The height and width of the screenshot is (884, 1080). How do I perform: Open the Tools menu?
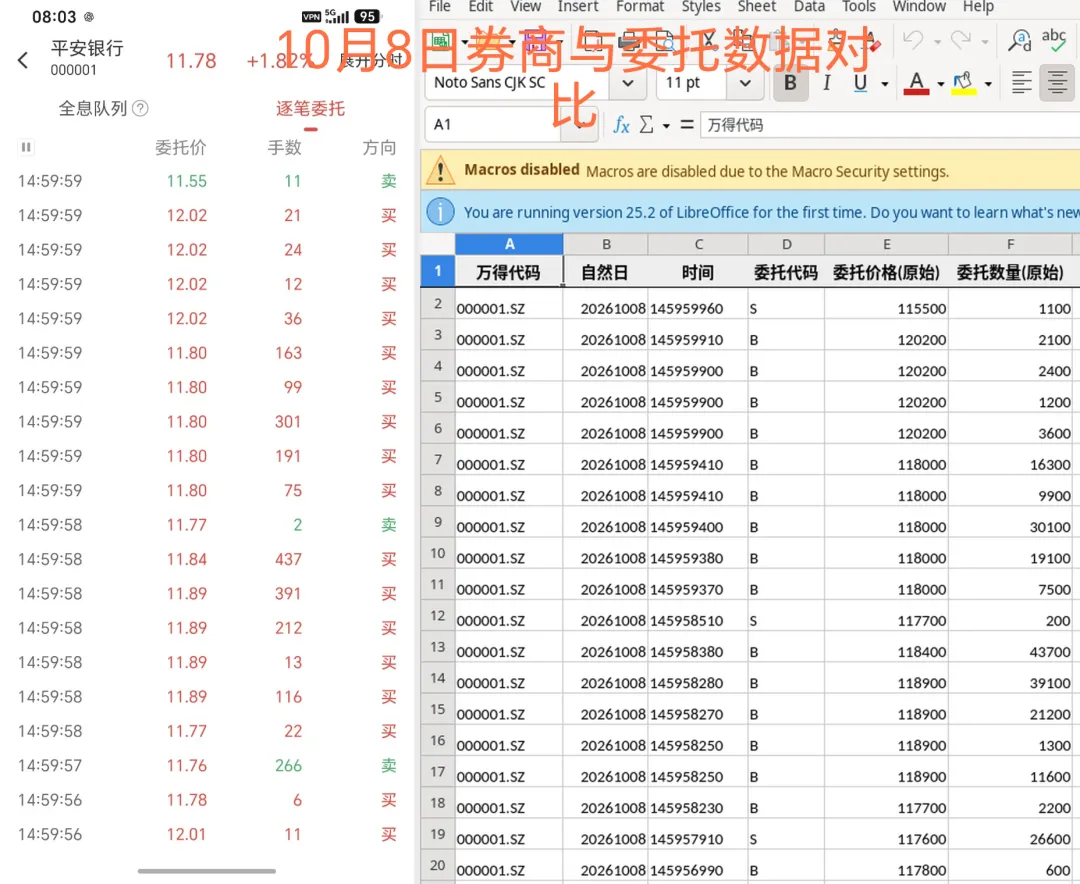click(859, 7)
